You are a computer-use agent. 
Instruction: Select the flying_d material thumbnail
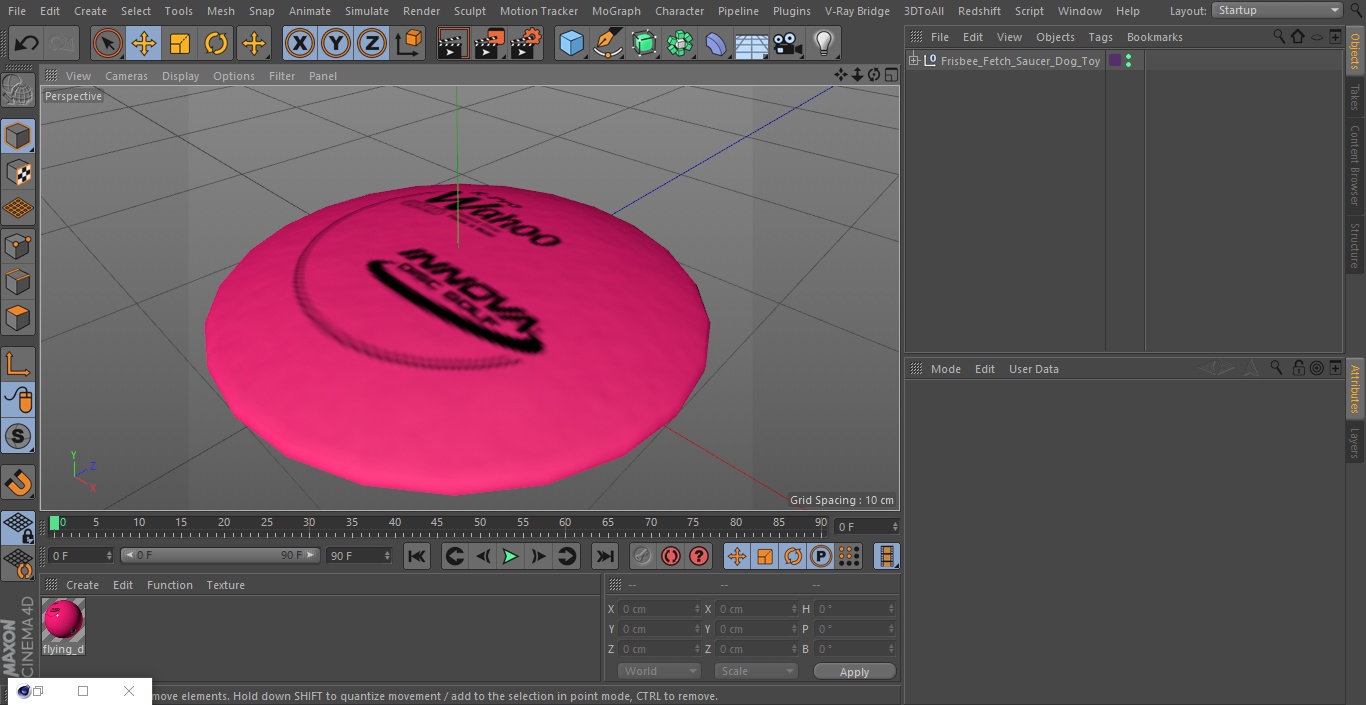pos(63,620)
